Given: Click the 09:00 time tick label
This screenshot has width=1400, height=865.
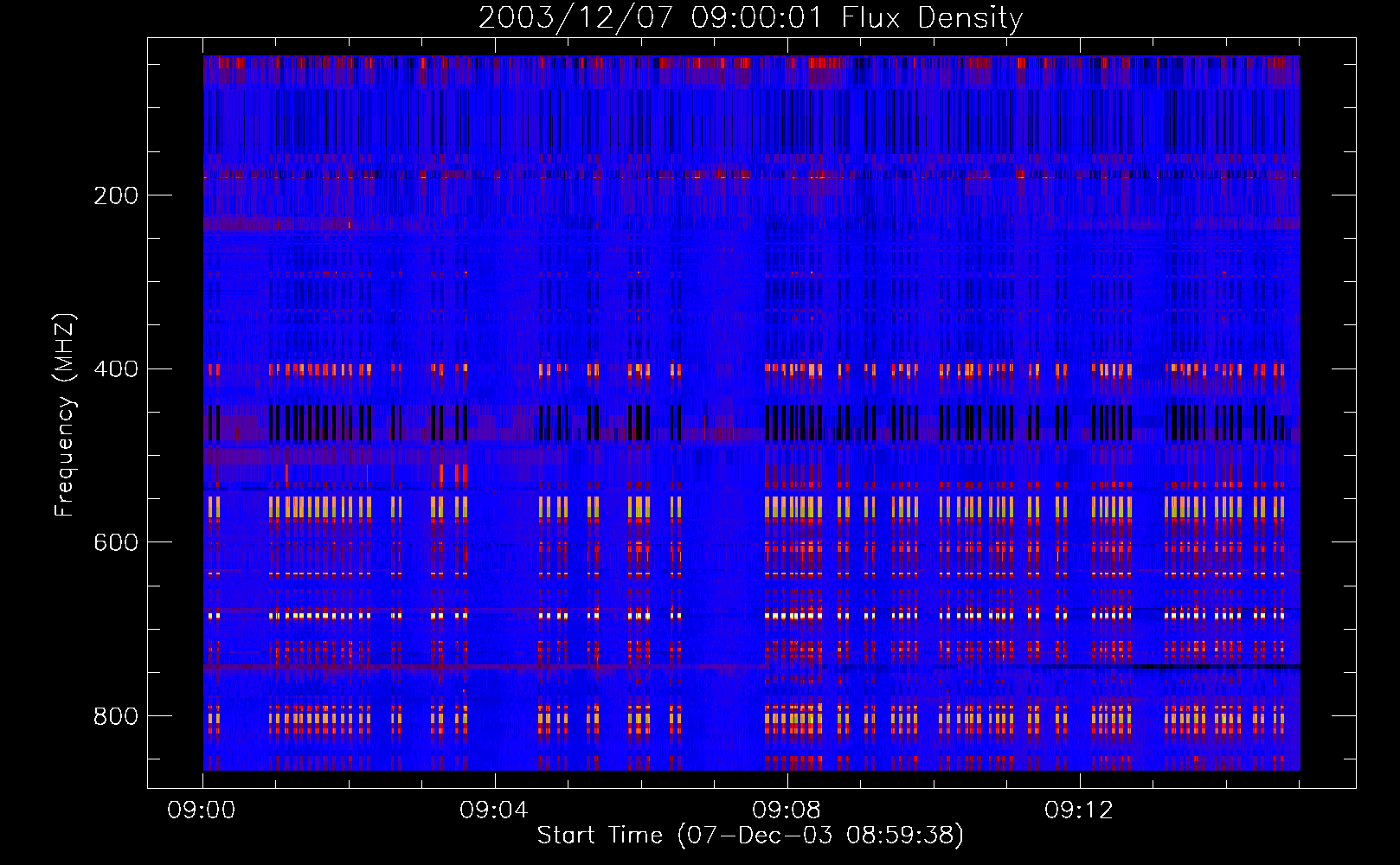Looking at the screenshot, I should [x=202, y=811].
